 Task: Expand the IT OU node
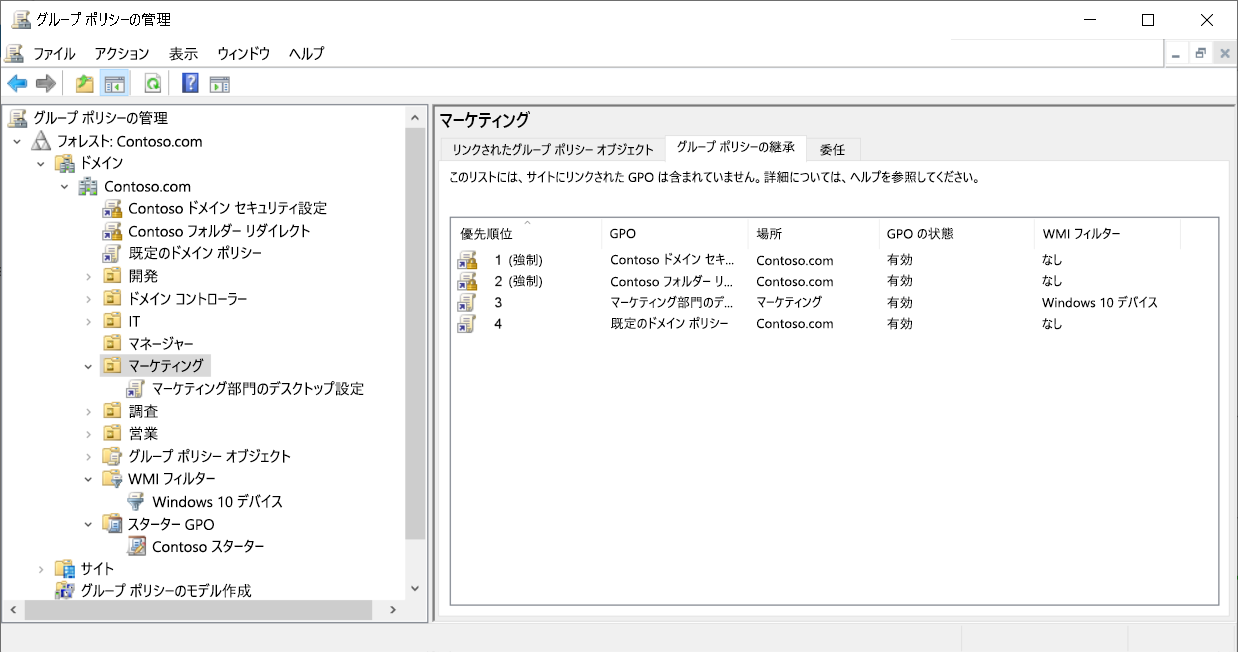click(89, 321)
